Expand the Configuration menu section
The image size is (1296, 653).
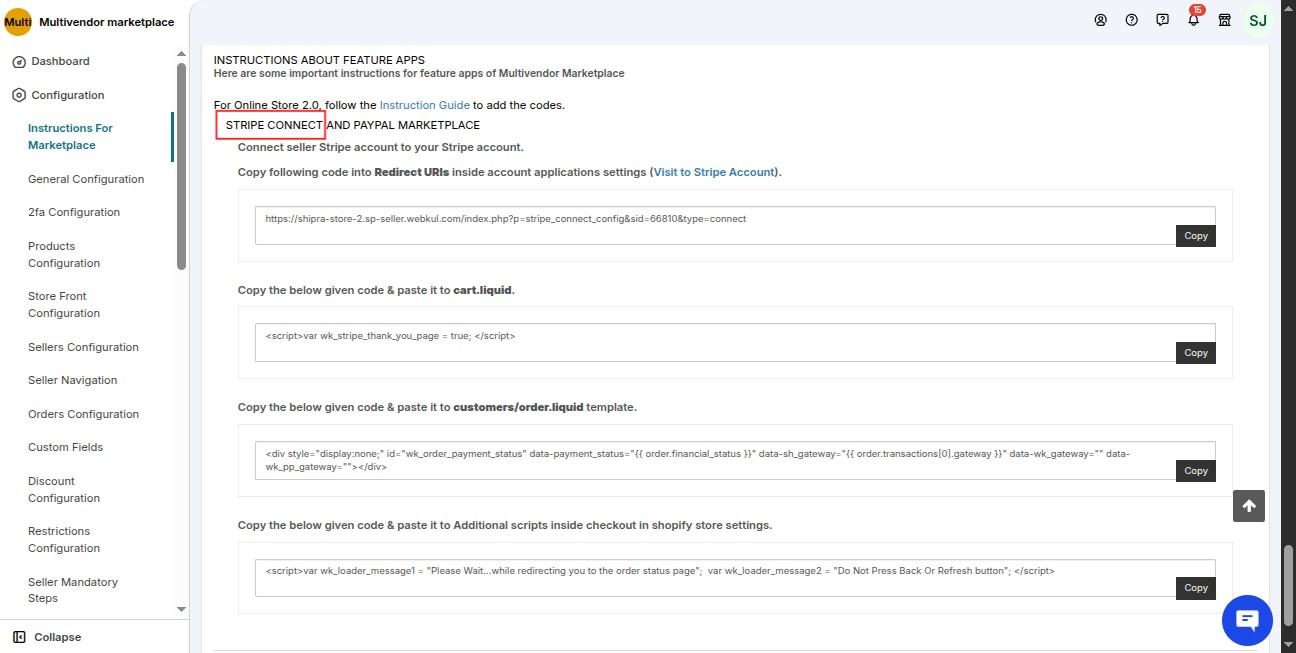pyautogui.click(x=67, y=95)
